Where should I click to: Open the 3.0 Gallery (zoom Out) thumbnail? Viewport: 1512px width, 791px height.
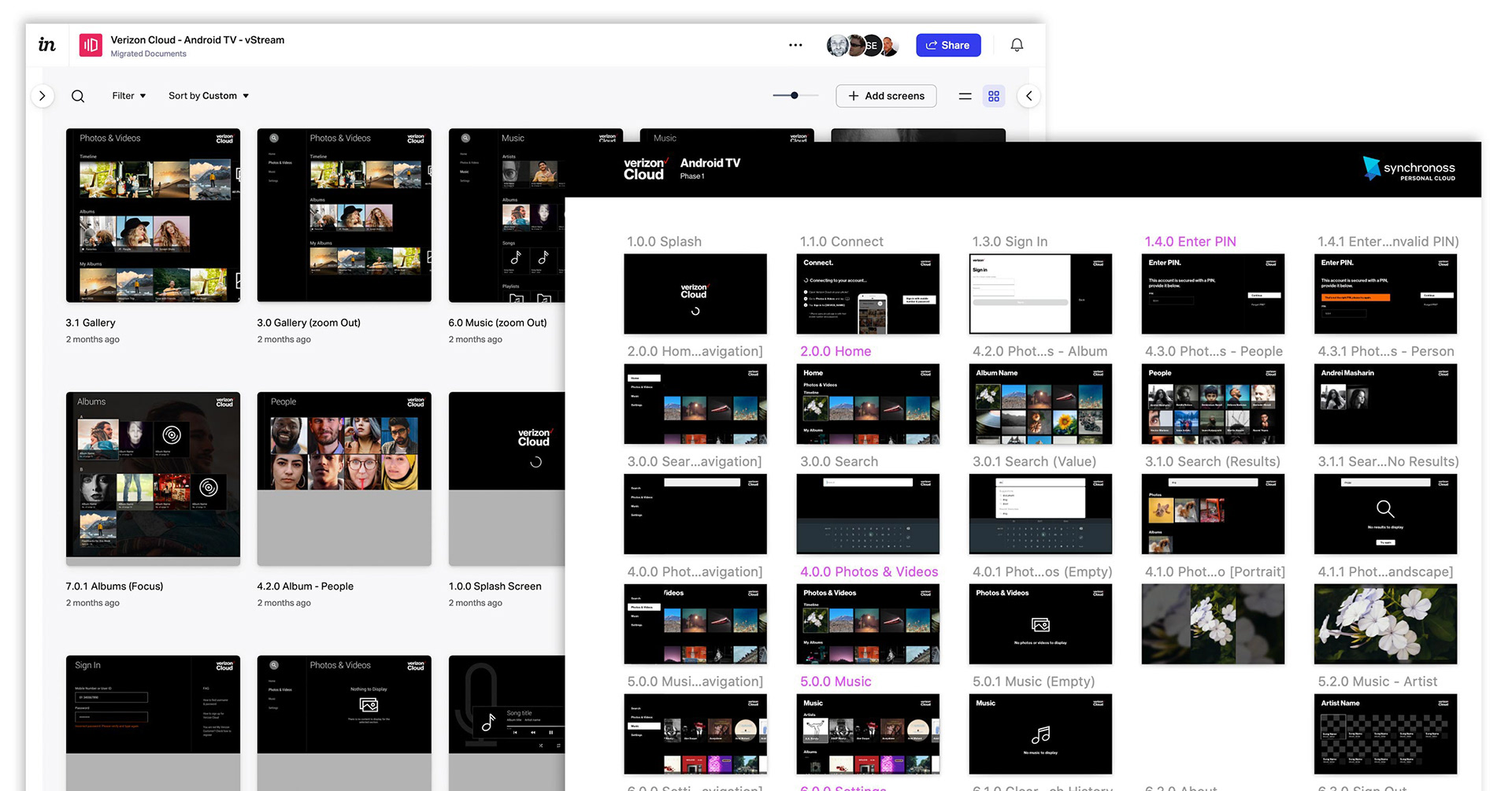(x=344, y=215)
